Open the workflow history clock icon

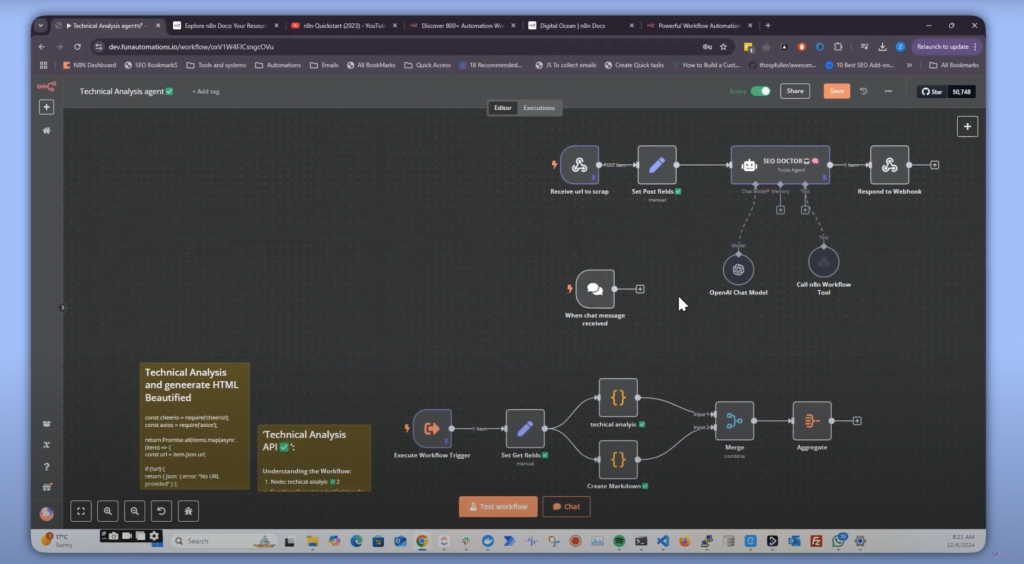863,91
